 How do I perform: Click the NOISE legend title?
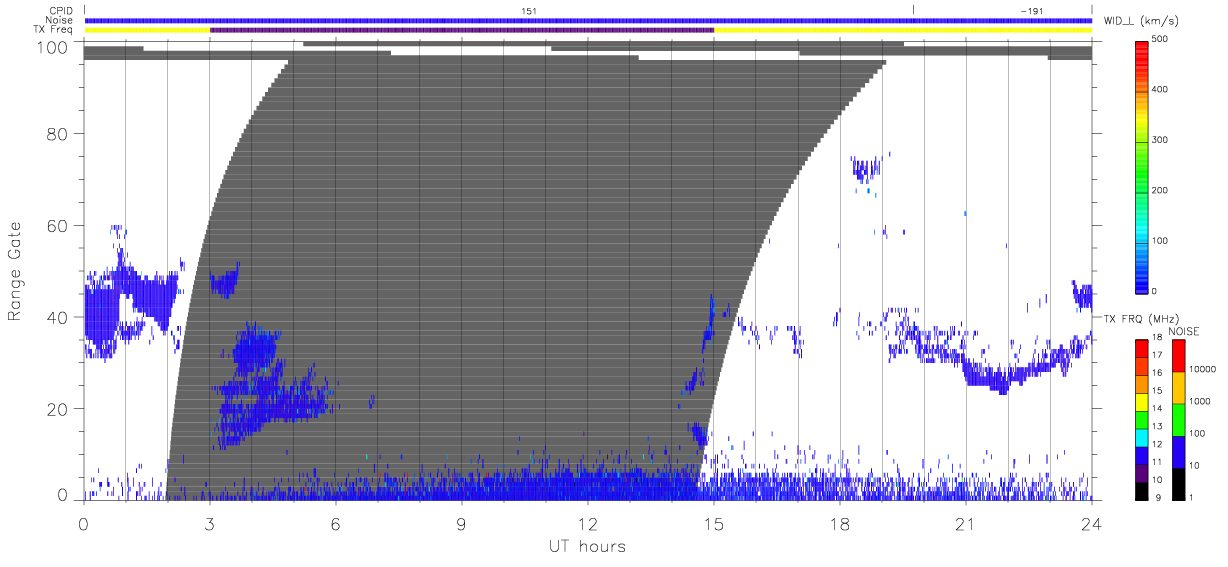pos(1183,331)
